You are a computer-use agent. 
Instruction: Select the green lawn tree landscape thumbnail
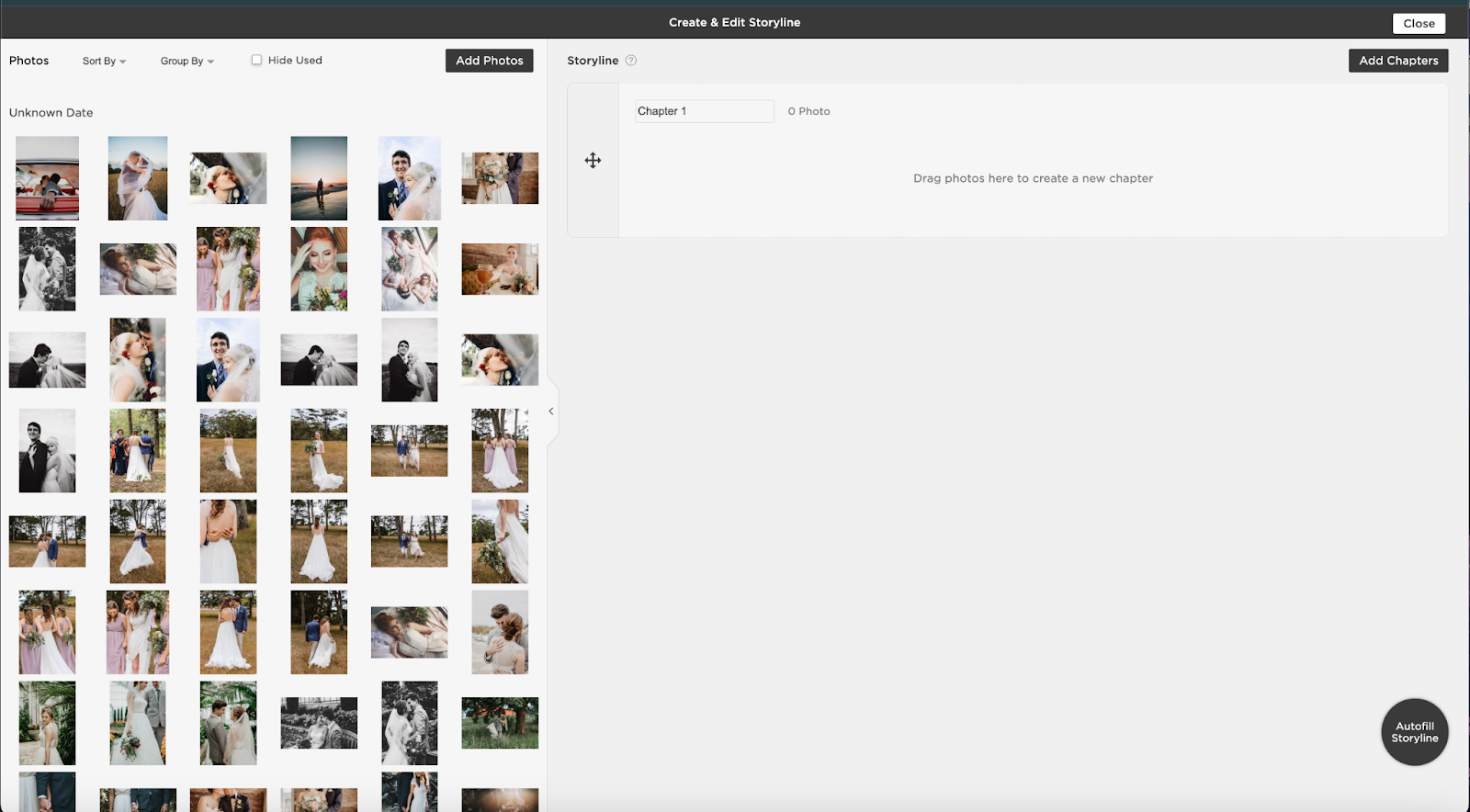pos(500,723)
